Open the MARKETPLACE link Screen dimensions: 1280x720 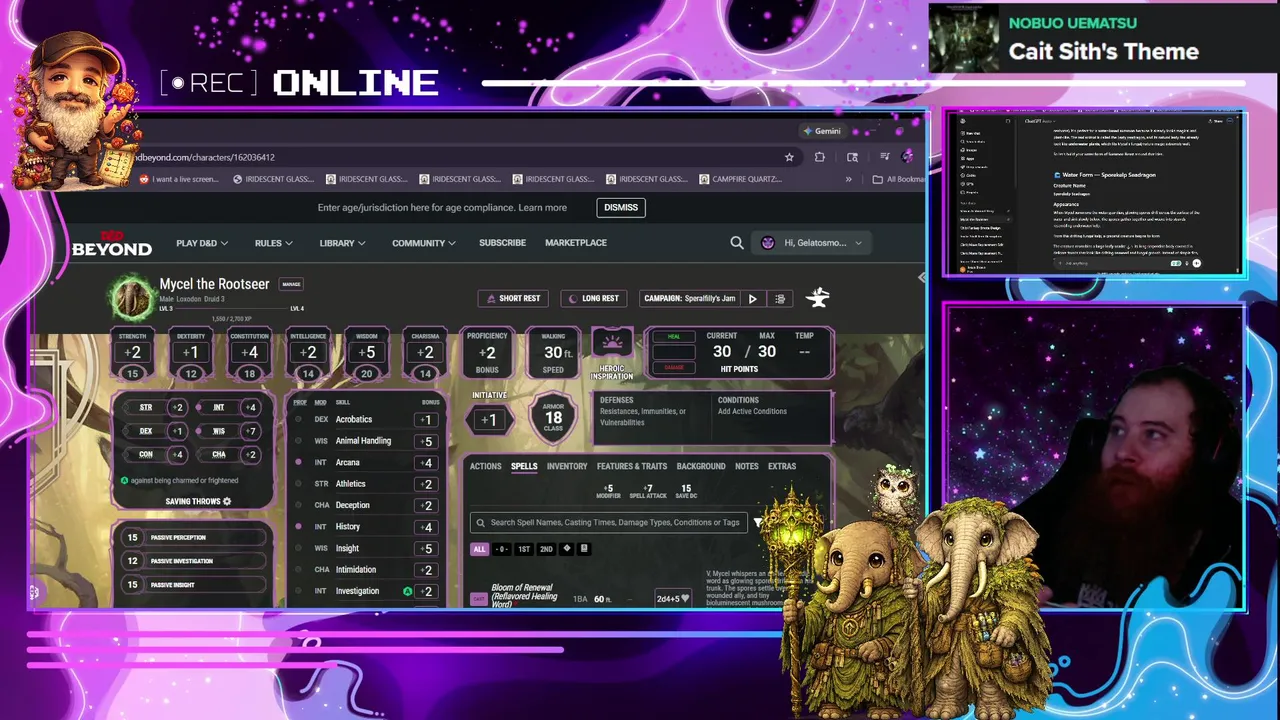coord(576,243)
